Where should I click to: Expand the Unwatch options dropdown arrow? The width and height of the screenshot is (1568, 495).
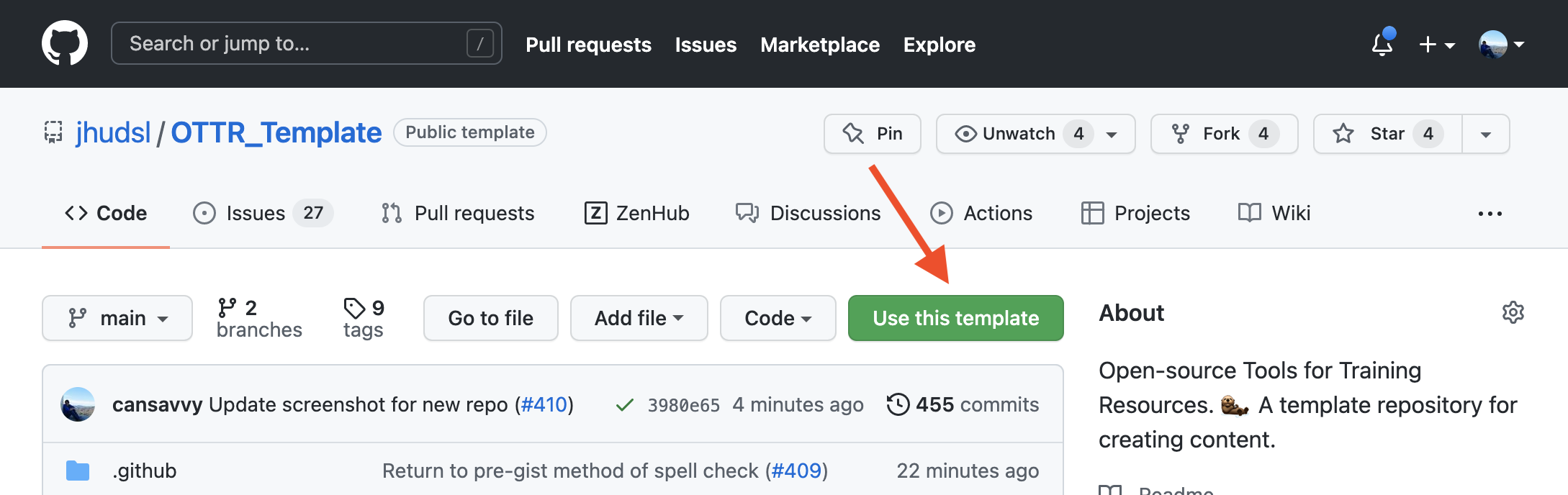pos(1112,135)
